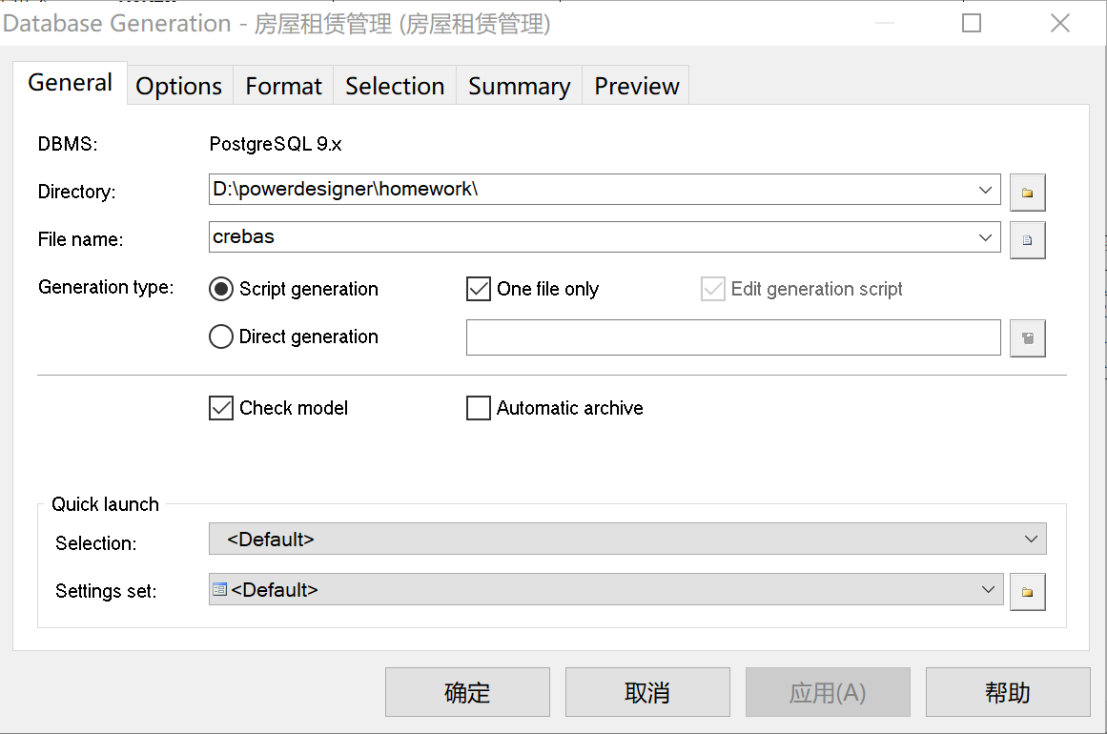Click the File name browse file icon

(x=1027, y=240)
